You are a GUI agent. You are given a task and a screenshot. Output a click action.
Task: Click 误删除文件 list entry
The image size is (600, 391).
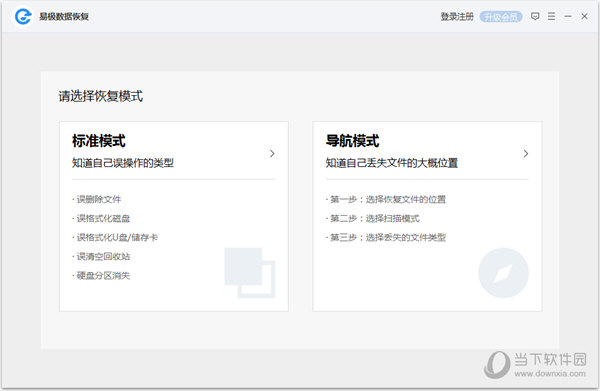pos(98,199)
